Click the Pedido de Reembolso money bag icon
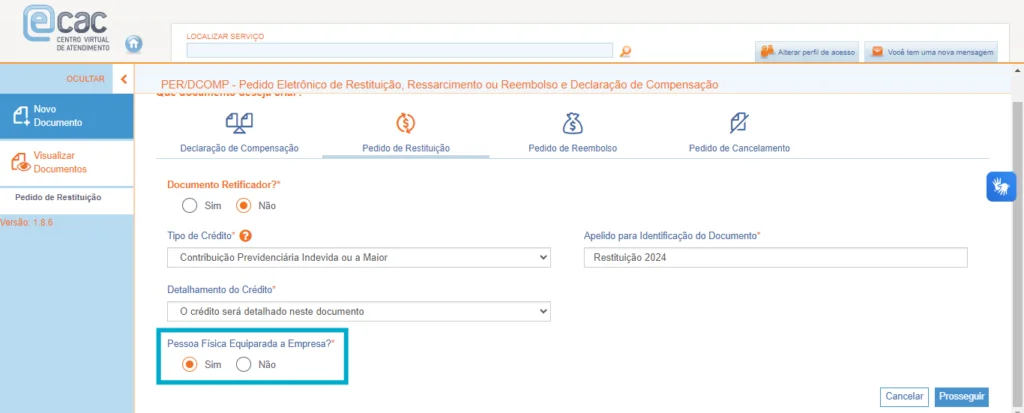Viewport: 1024px width, 413px height. pos(572,123)
